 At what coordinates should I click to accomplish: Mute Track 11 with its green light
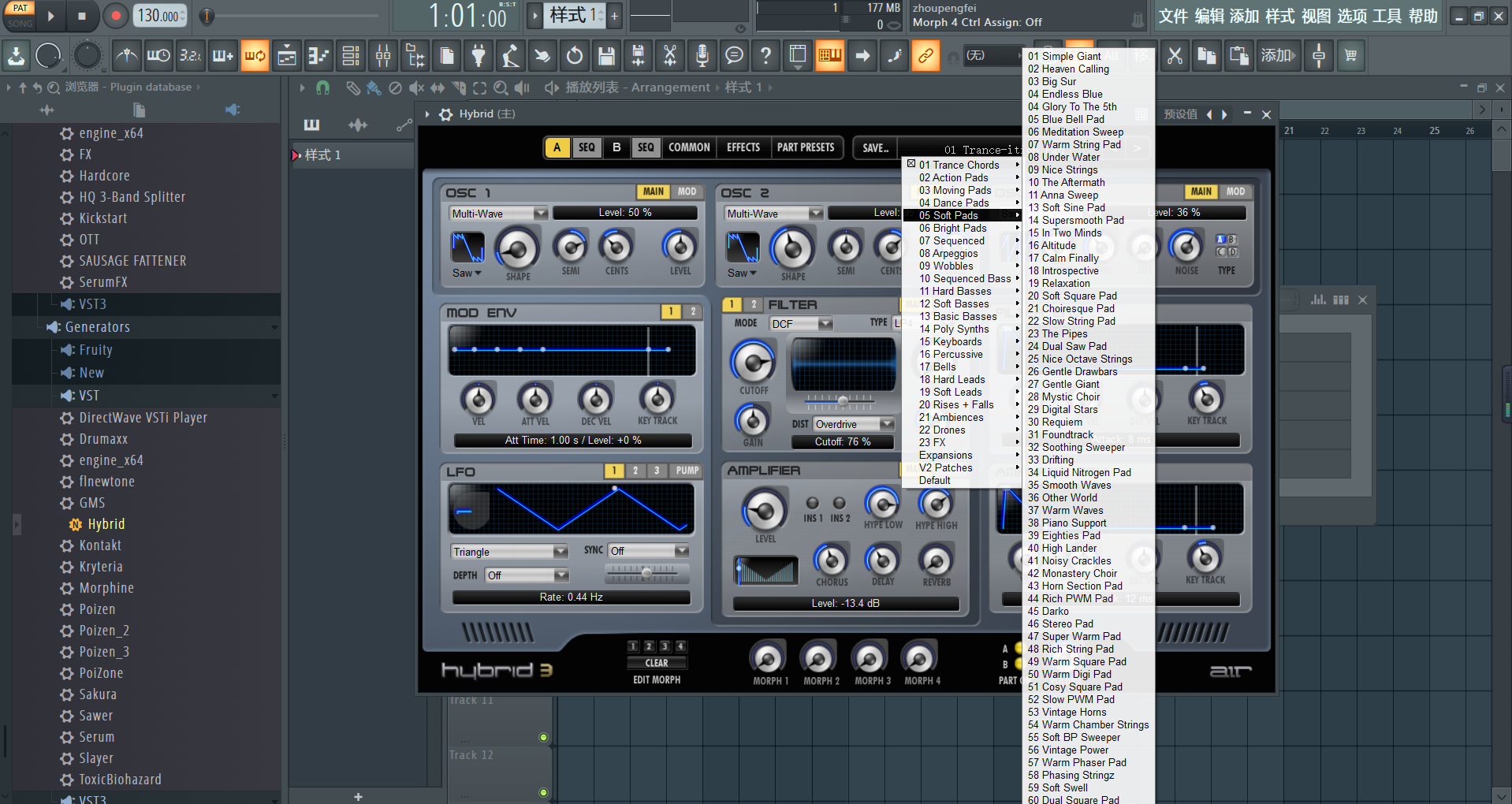[x=543, y=738]
